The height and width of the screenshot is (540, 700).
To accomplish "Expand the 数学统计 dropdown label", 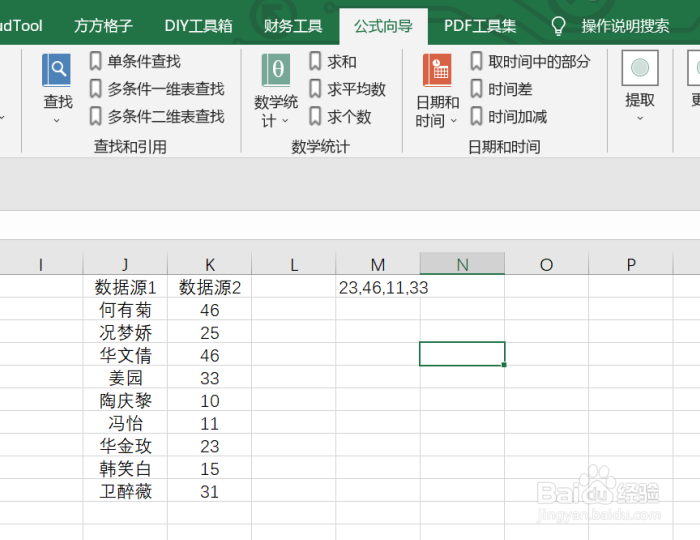I will click(276, 111).
